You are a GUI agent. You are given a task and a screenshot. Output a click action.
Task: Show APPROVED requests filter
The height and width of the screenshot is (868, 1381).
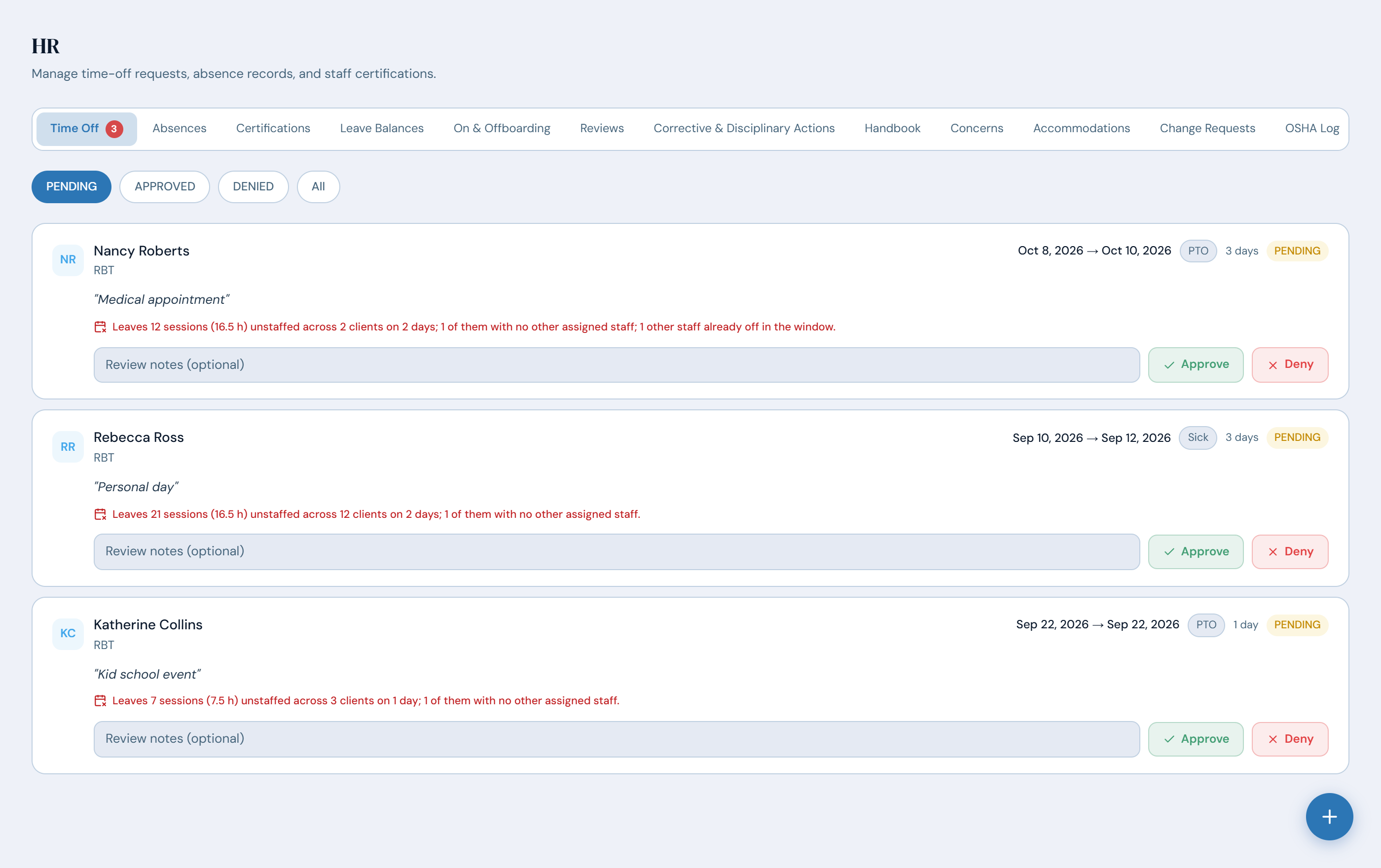tap(165, 187)
